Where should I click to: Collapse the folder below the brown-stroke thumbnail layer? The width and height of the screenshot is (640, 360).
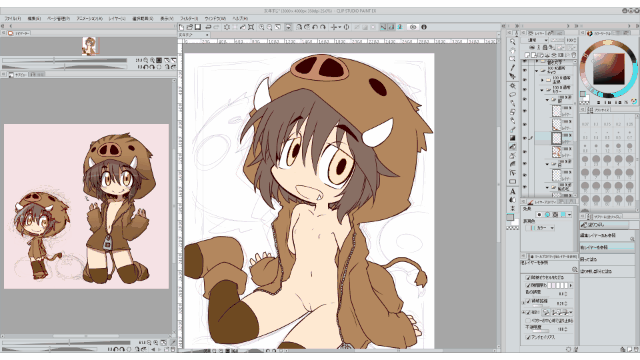coord(547,164)
